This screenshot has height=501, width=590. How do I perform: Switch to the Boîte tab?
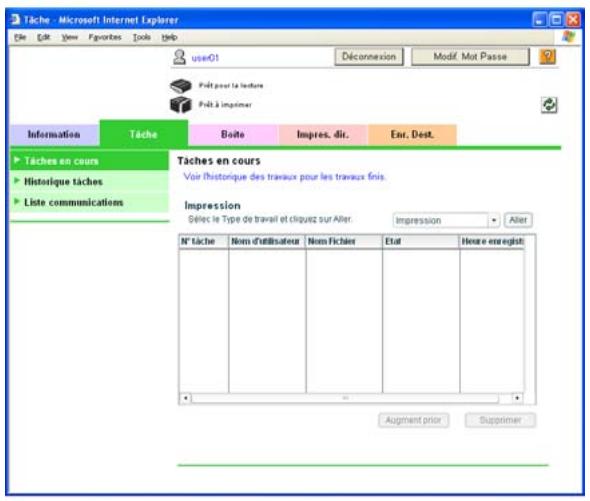coord(233,134)
